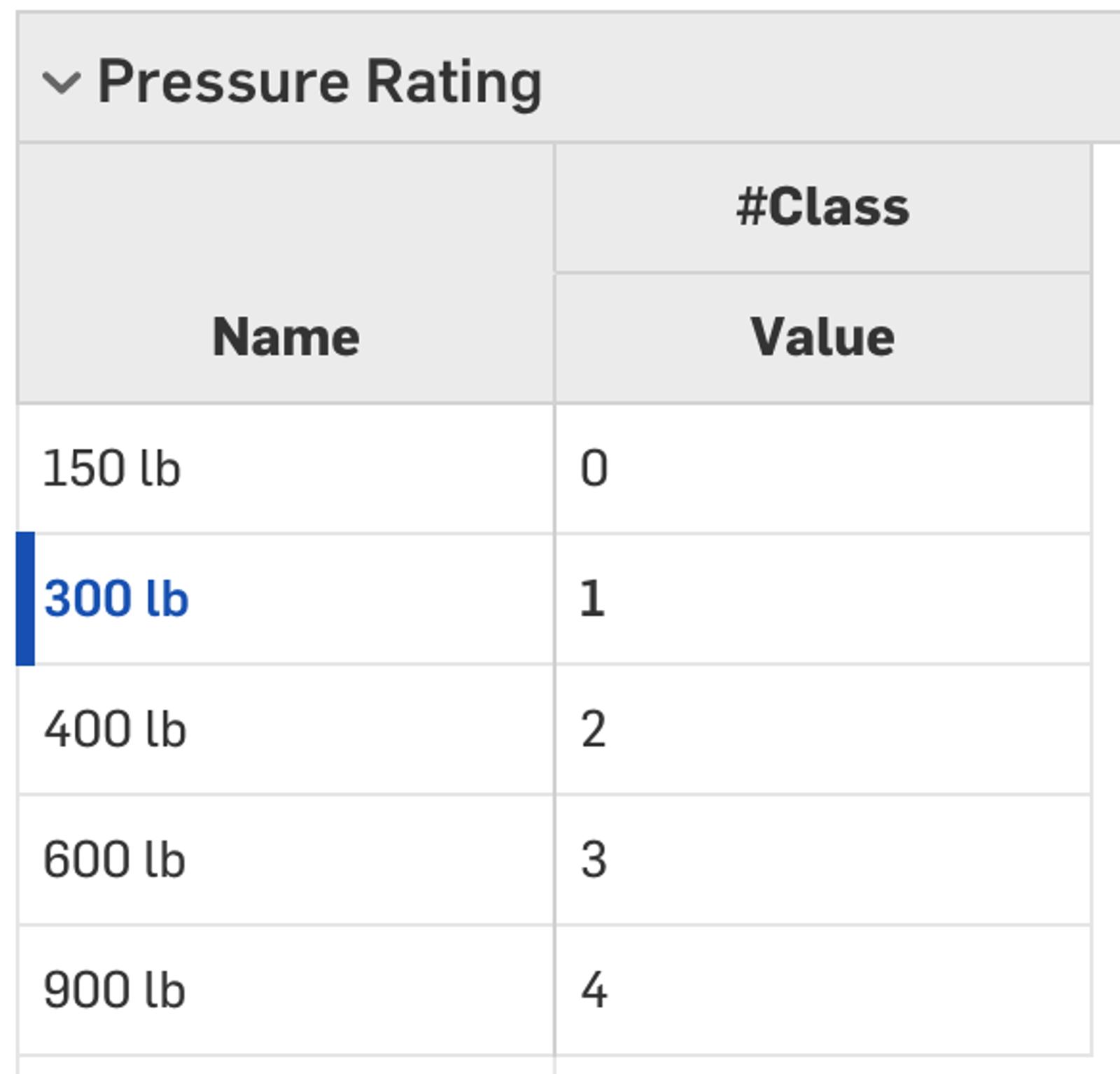1120x1074 pixels.
Task: Edit the #Class value 0 cell
Action: (822, 468)
